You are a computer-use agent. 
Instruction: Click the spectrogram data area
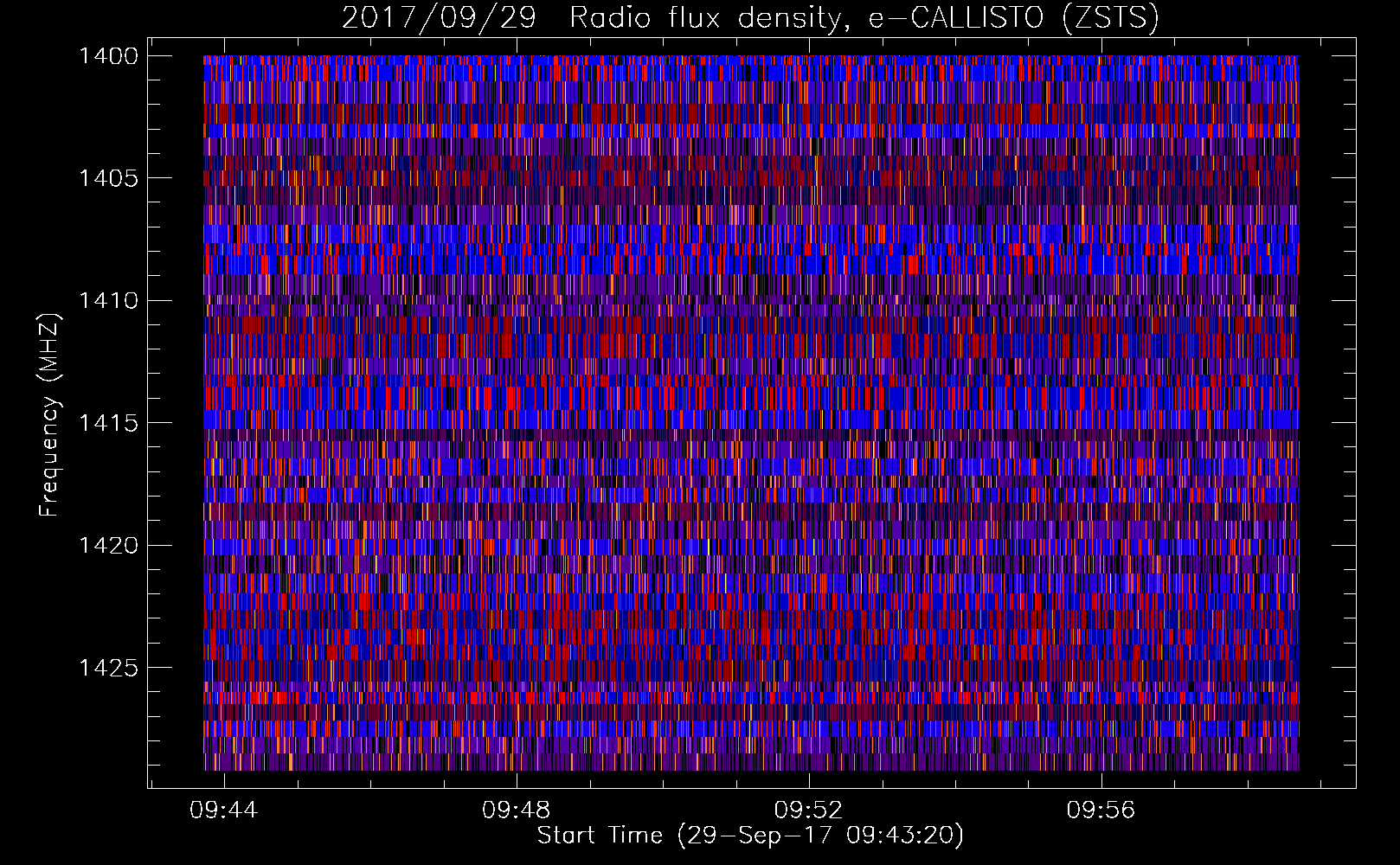point(751,413)
